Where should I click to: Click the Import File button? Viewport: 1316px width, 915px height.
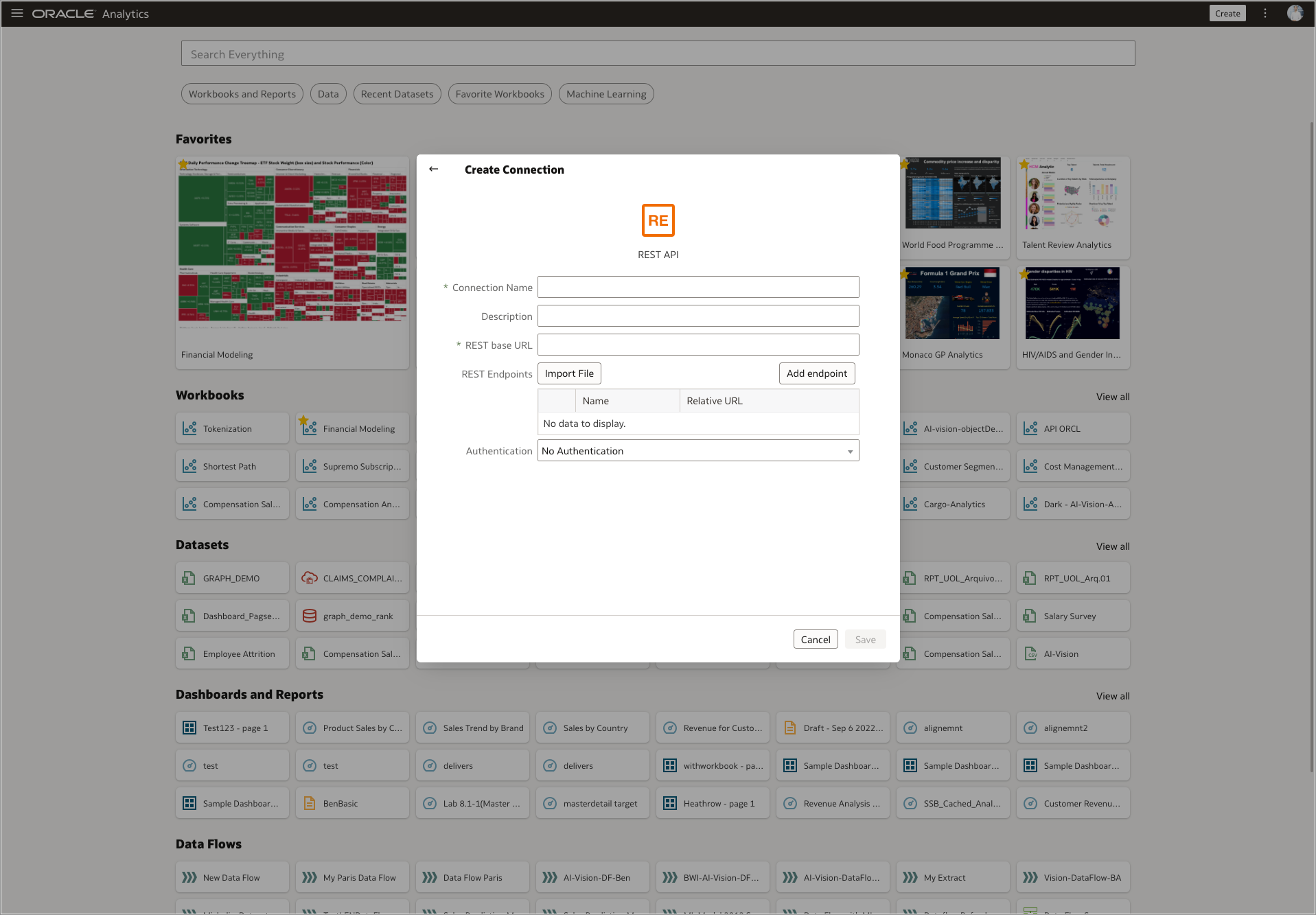coord(569,373)
